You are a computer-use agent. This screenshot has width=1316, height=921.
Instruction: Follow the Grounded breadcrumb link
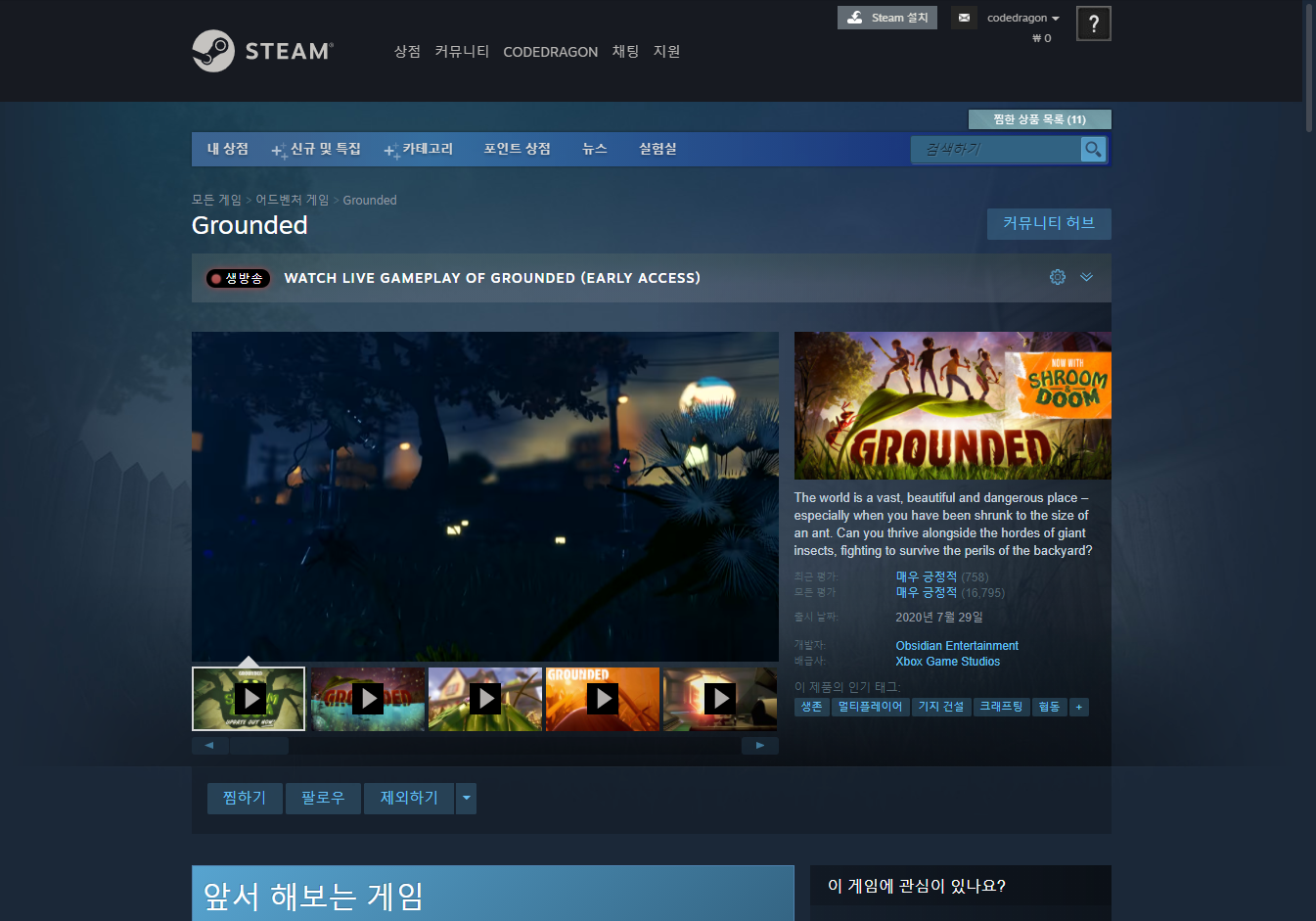[x=370, y=200]
